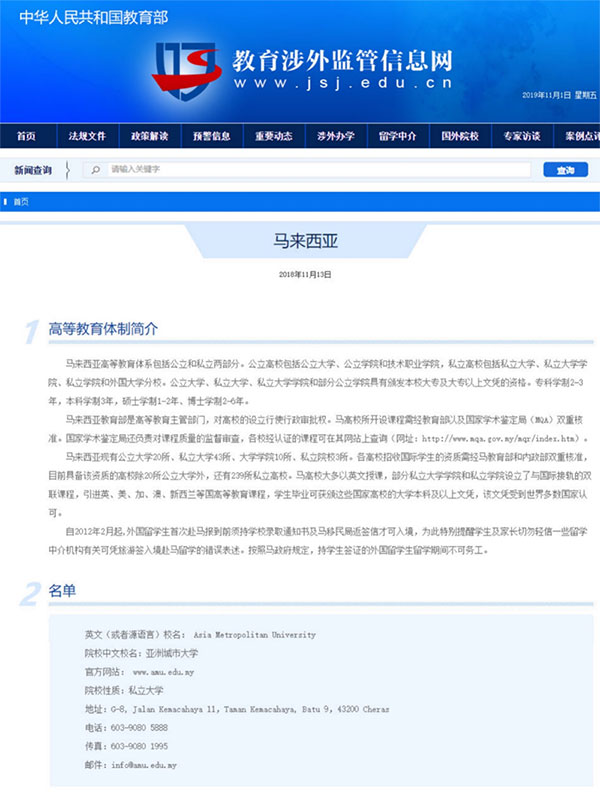Image resolution: width=600 pixels, height=796 pixels.
Task: Click the official website www.amu.edu.my
Action: [163, 672]
